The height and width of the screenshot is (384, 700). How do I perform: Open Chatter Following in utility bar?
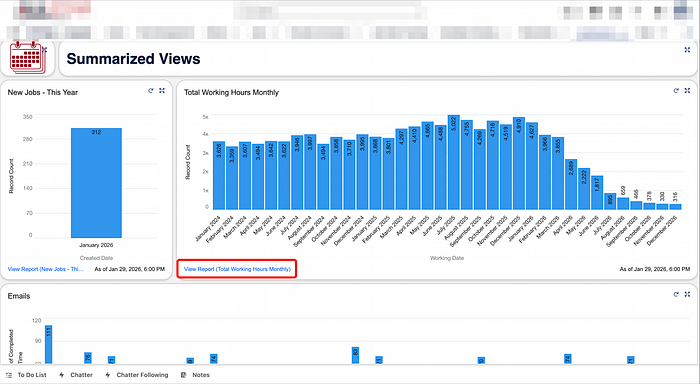137,375
